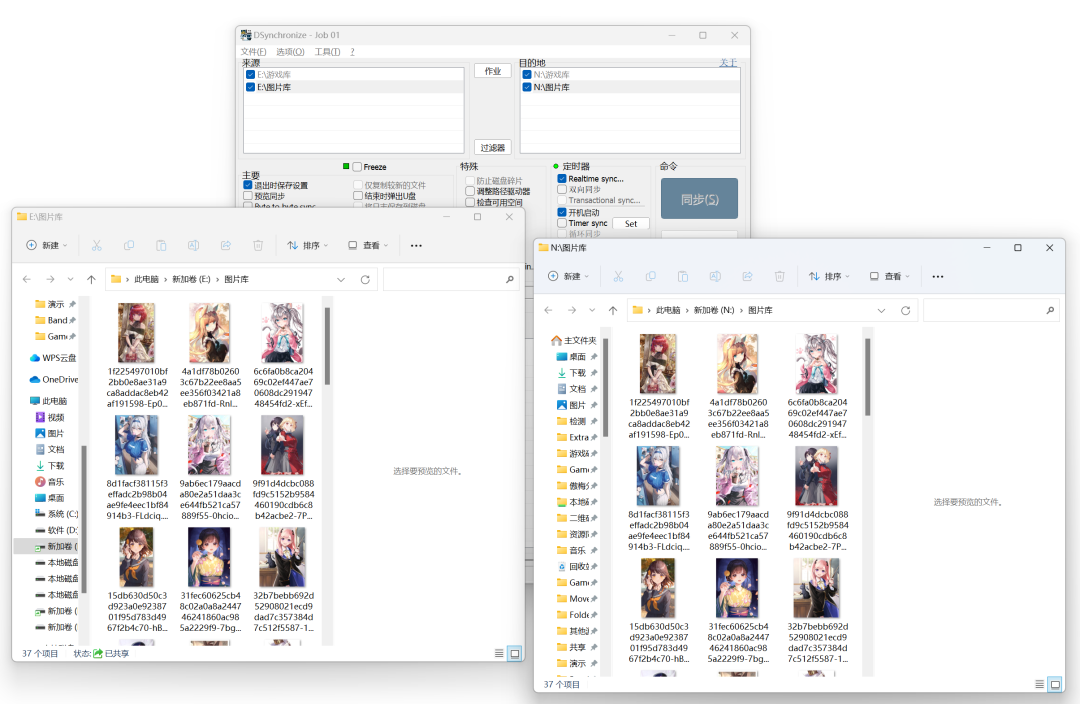Select thumbnail 9f91d4dcbc088 in E:\图片库 window
Screen dimensions: 1080x704
(283, 468)
